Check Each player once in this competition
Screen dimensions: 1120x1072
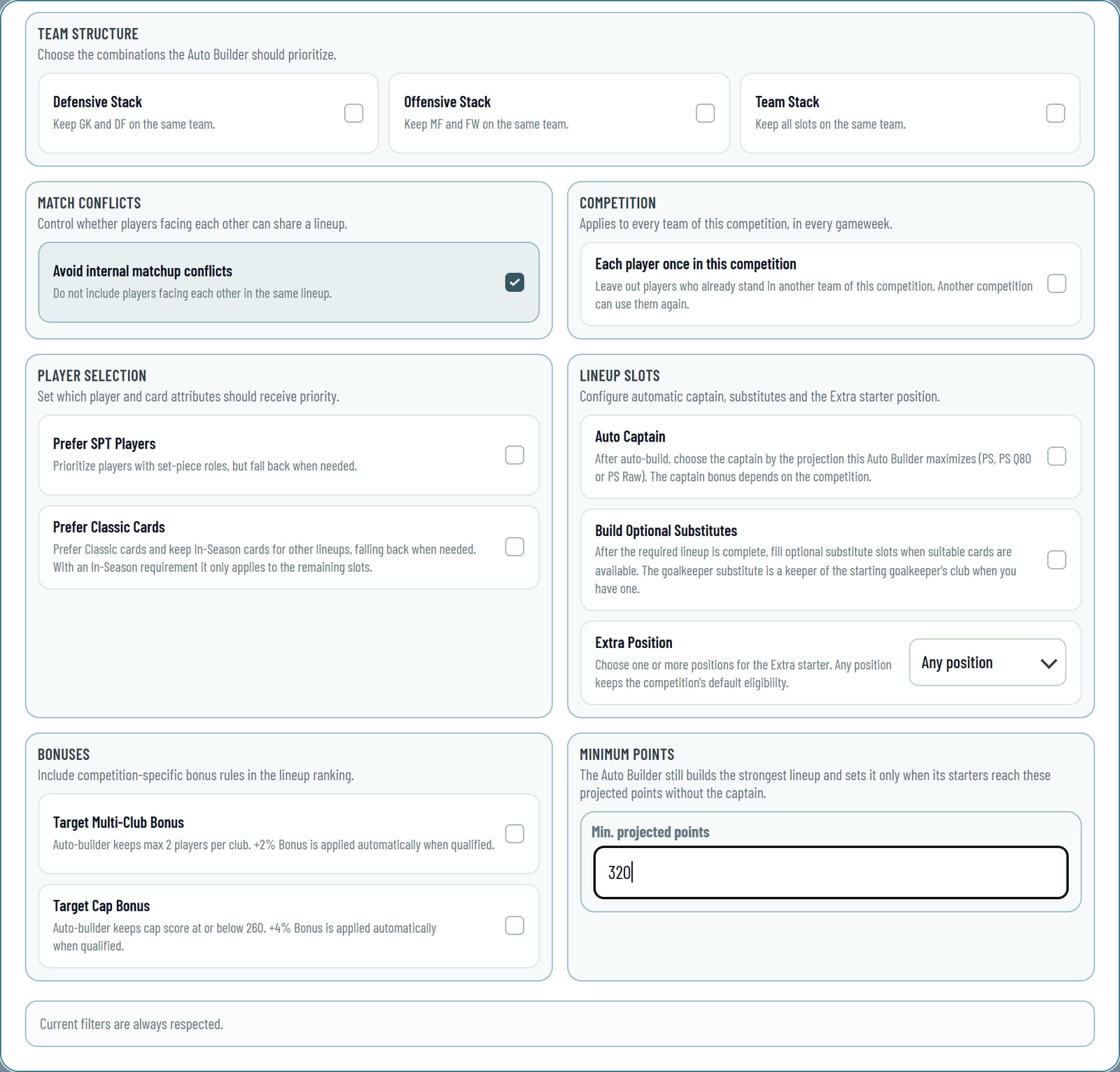[1056, 283]
